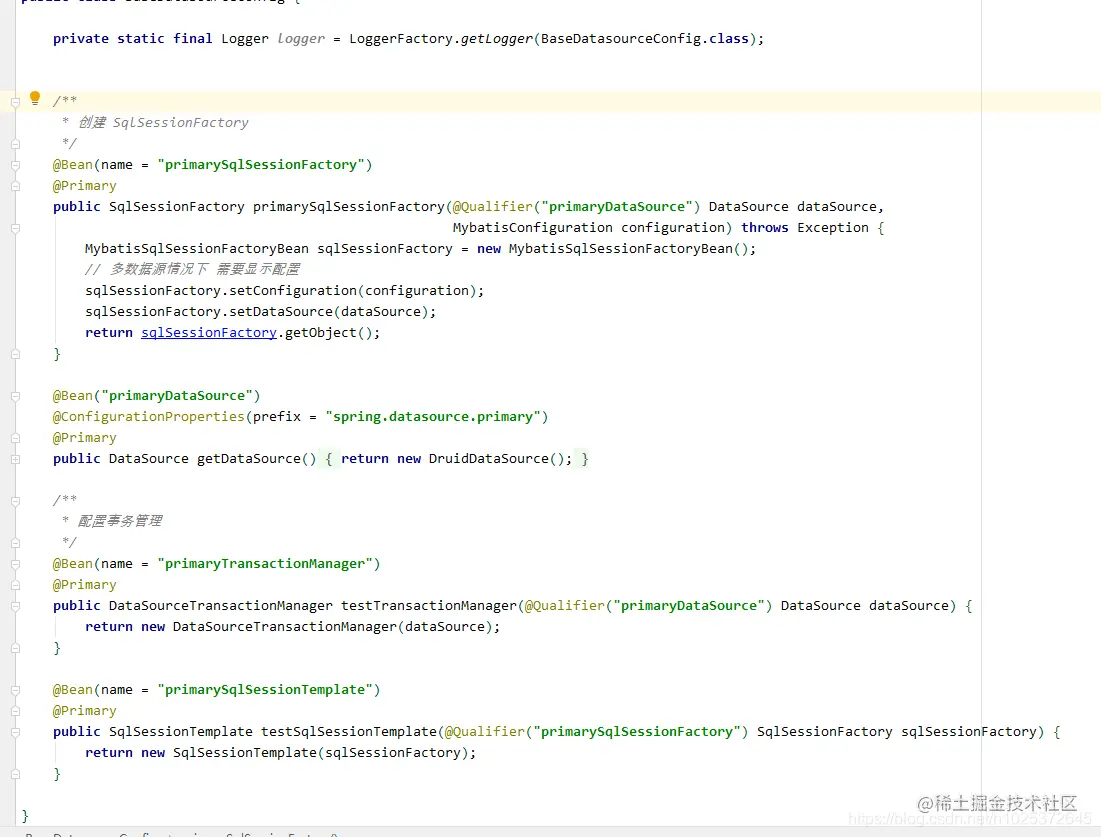Click the "primaryTransactionManager" bean name string
This screenshot has height=837, width=1101.
(265, 563)
